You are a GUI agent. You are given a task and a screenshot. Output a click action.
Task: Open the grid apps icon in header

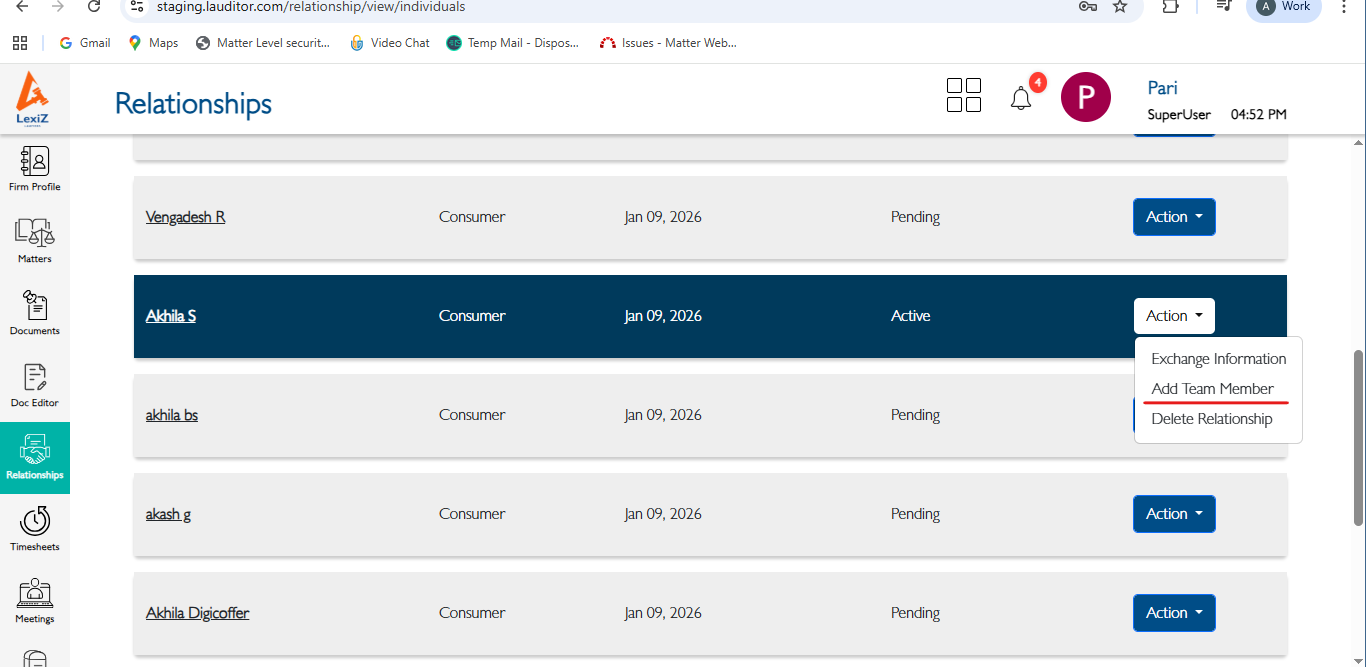pos(964,95)
